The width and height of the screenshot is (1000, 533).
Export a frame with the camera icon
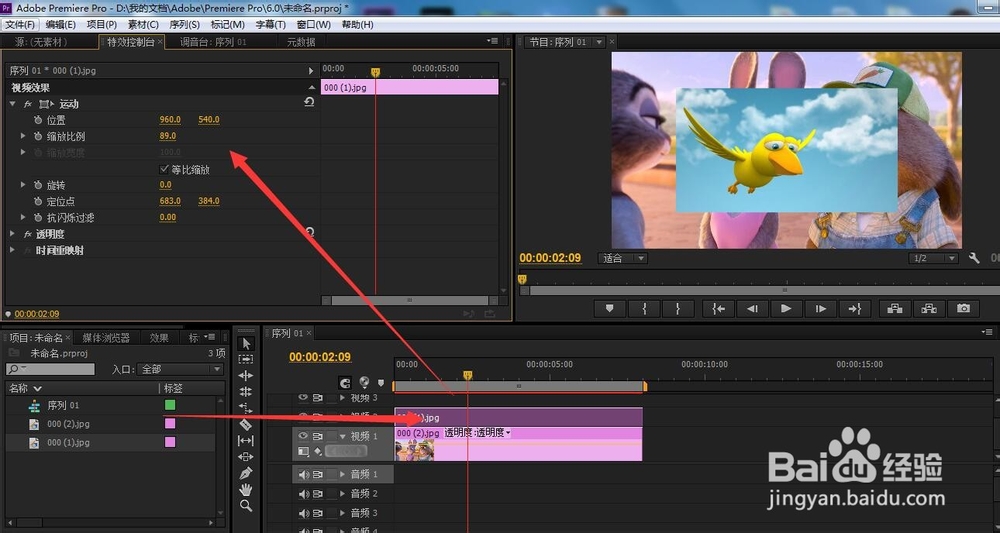[x=963, y=309]
